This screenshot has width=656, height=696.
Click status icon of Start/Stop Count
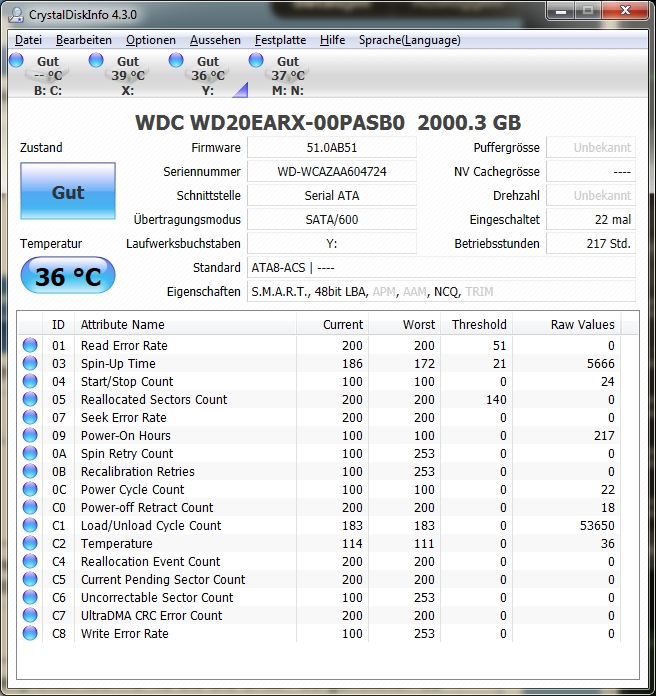[x=30, y=381]
